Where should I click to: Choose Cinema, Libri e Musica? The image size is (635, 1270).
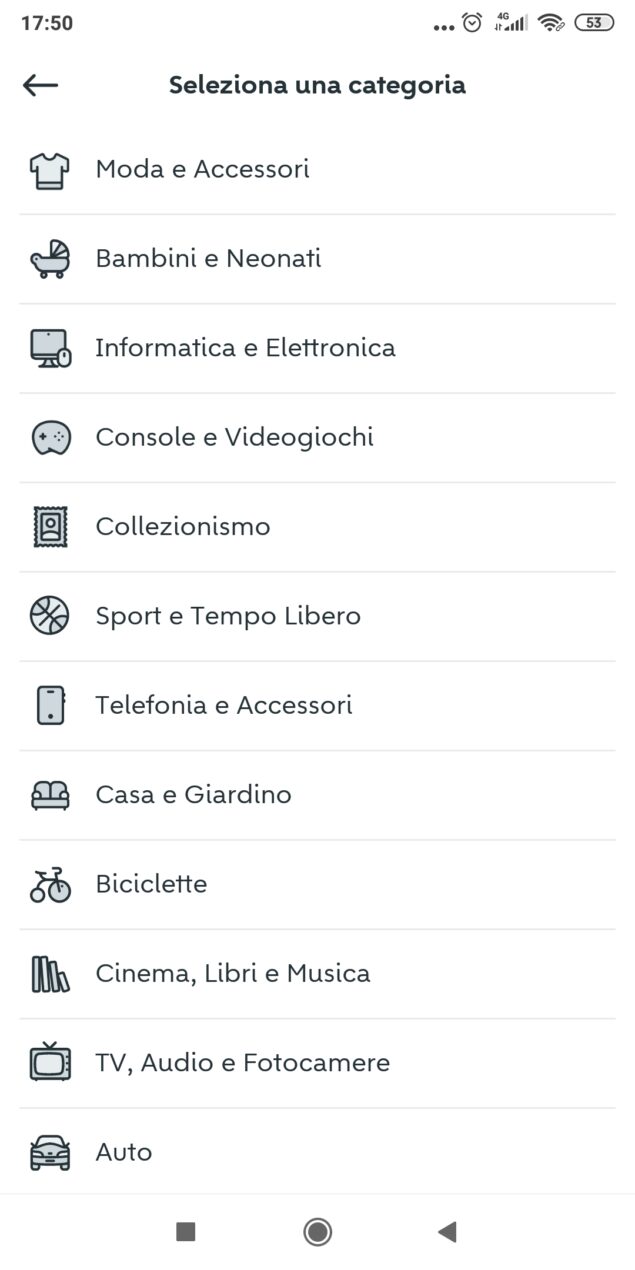pyautogui.click(x=232, y=973)
